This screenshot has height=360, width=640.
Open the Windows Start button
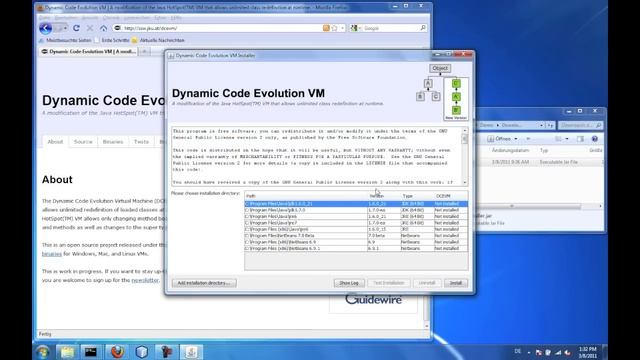43,352
